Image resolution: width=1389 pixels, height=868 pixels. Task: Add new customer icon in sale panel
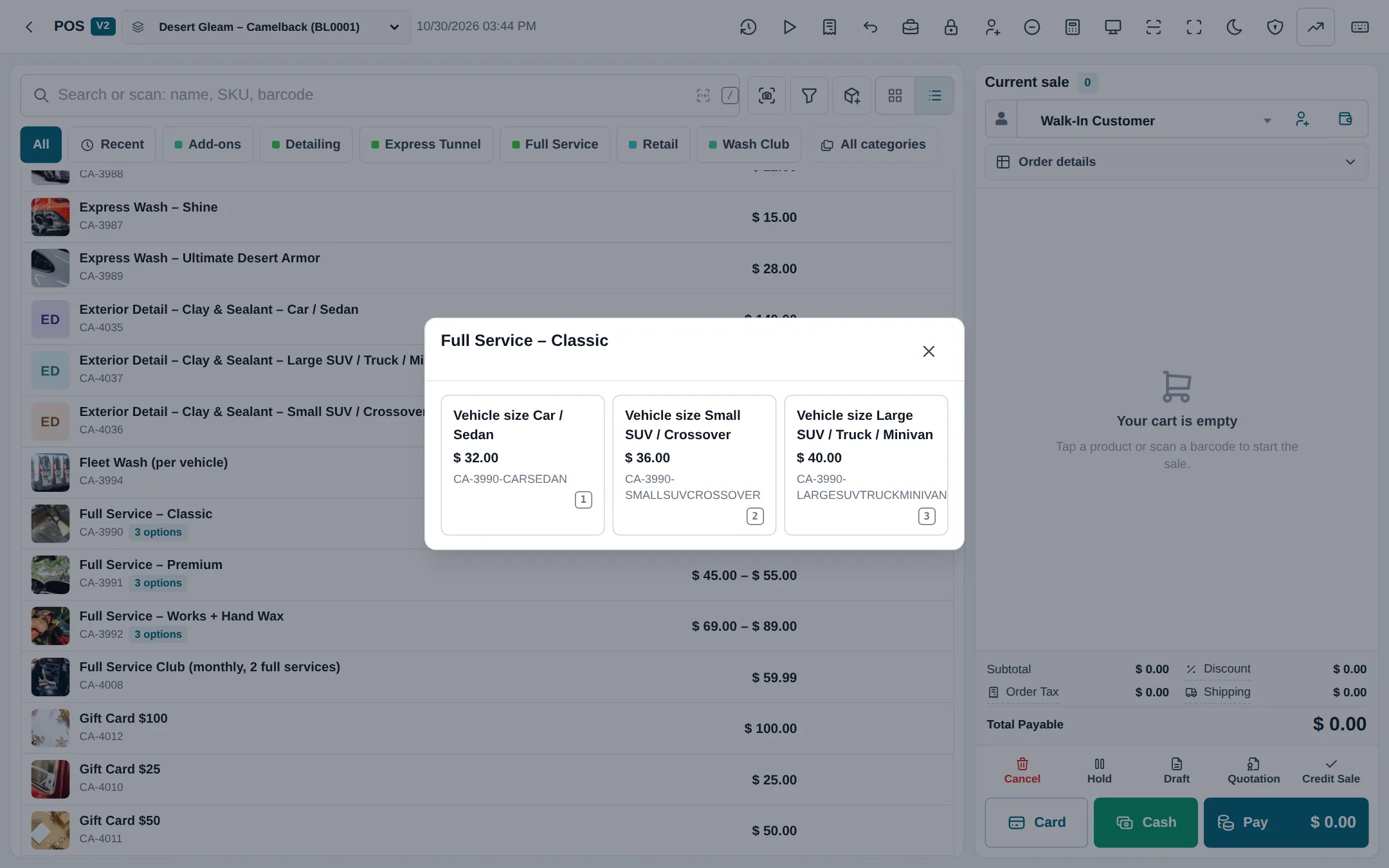tap(1302, 119)
